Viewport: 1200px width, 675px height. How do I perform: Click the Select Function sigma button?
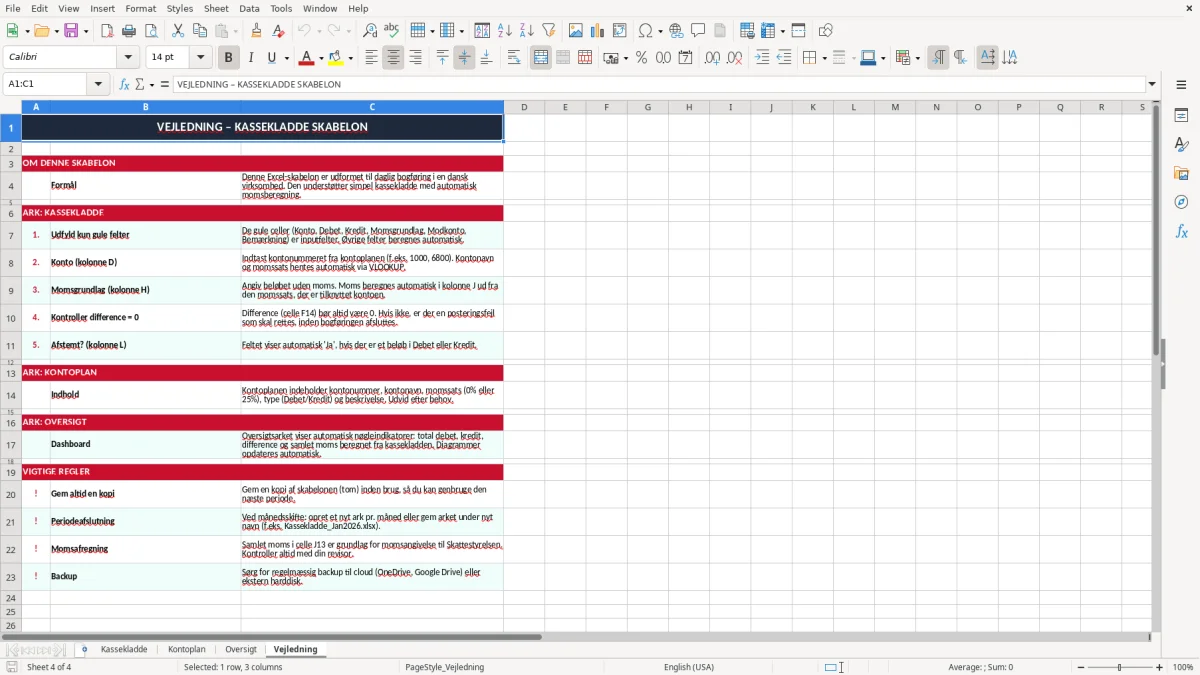[139, 84]
